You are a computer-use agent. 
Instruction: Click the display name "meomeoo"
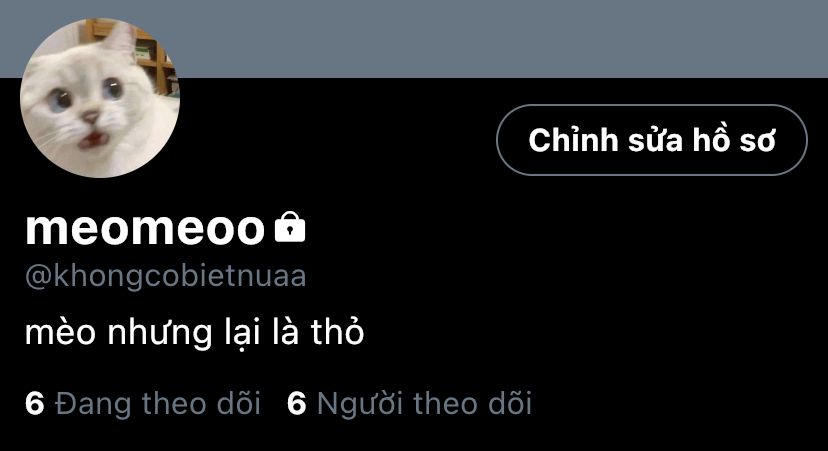[x=145, y=228]
